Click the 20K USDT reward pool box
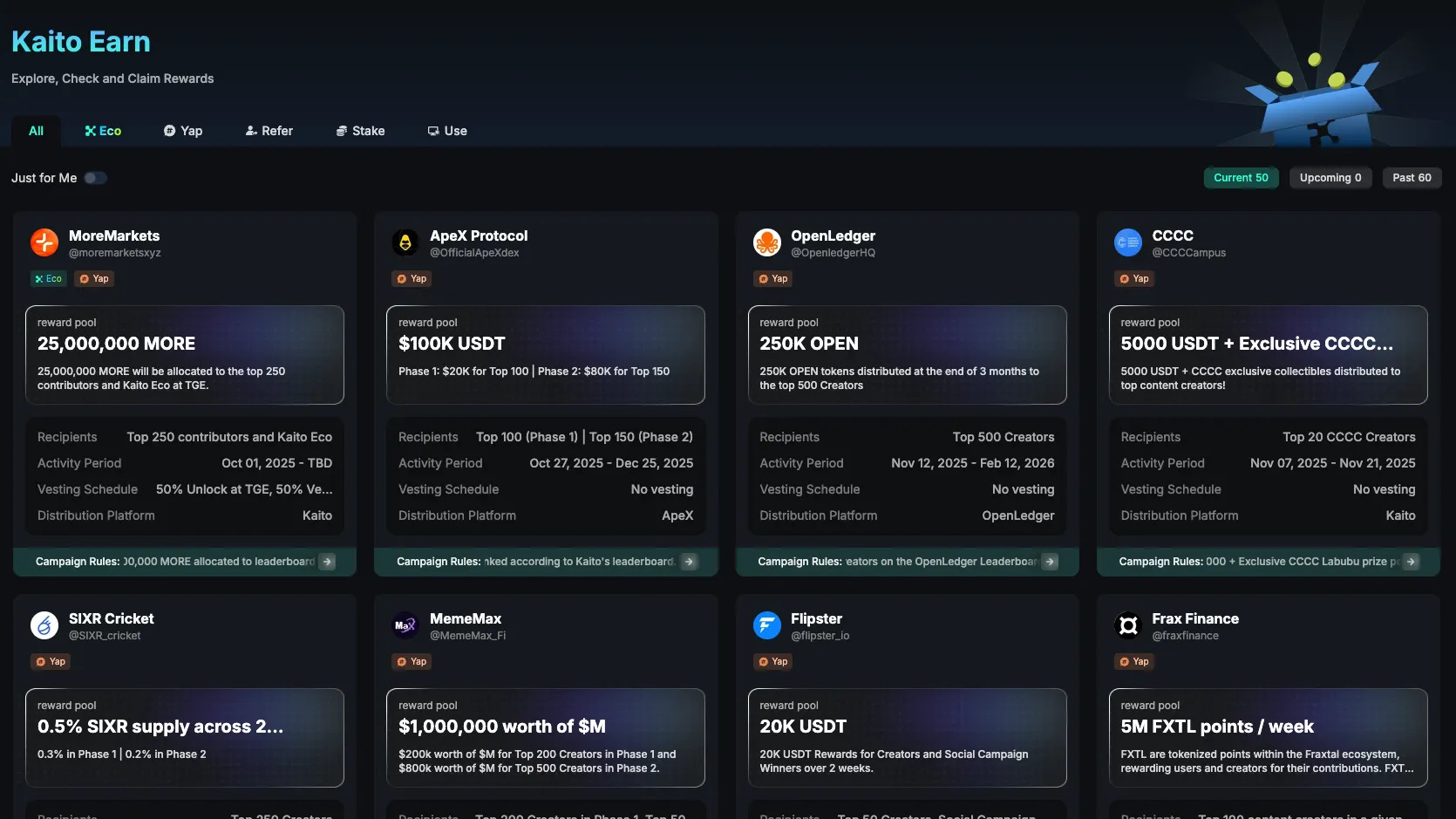 tap(908, 738)
